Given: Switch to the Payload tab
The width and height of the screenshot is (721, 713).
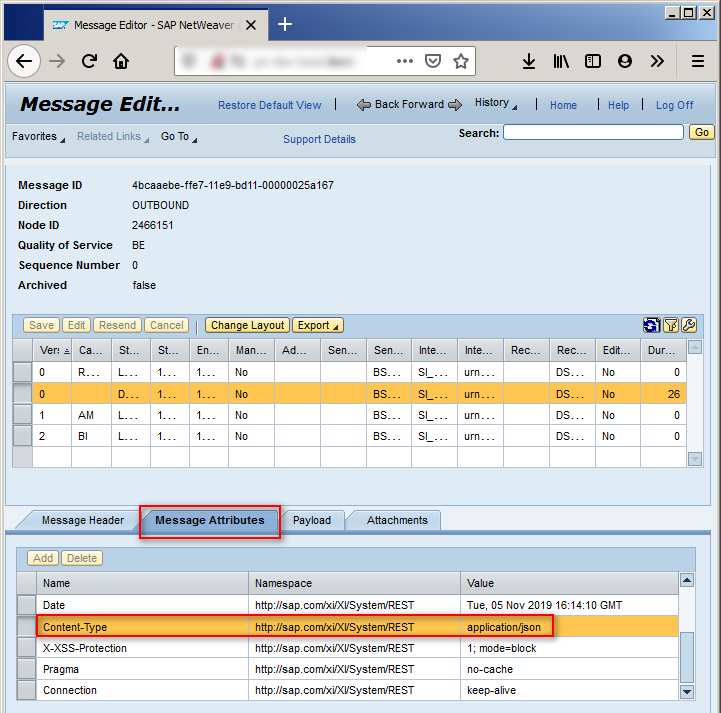Looking at the screenshot, I should coord(312,520).
